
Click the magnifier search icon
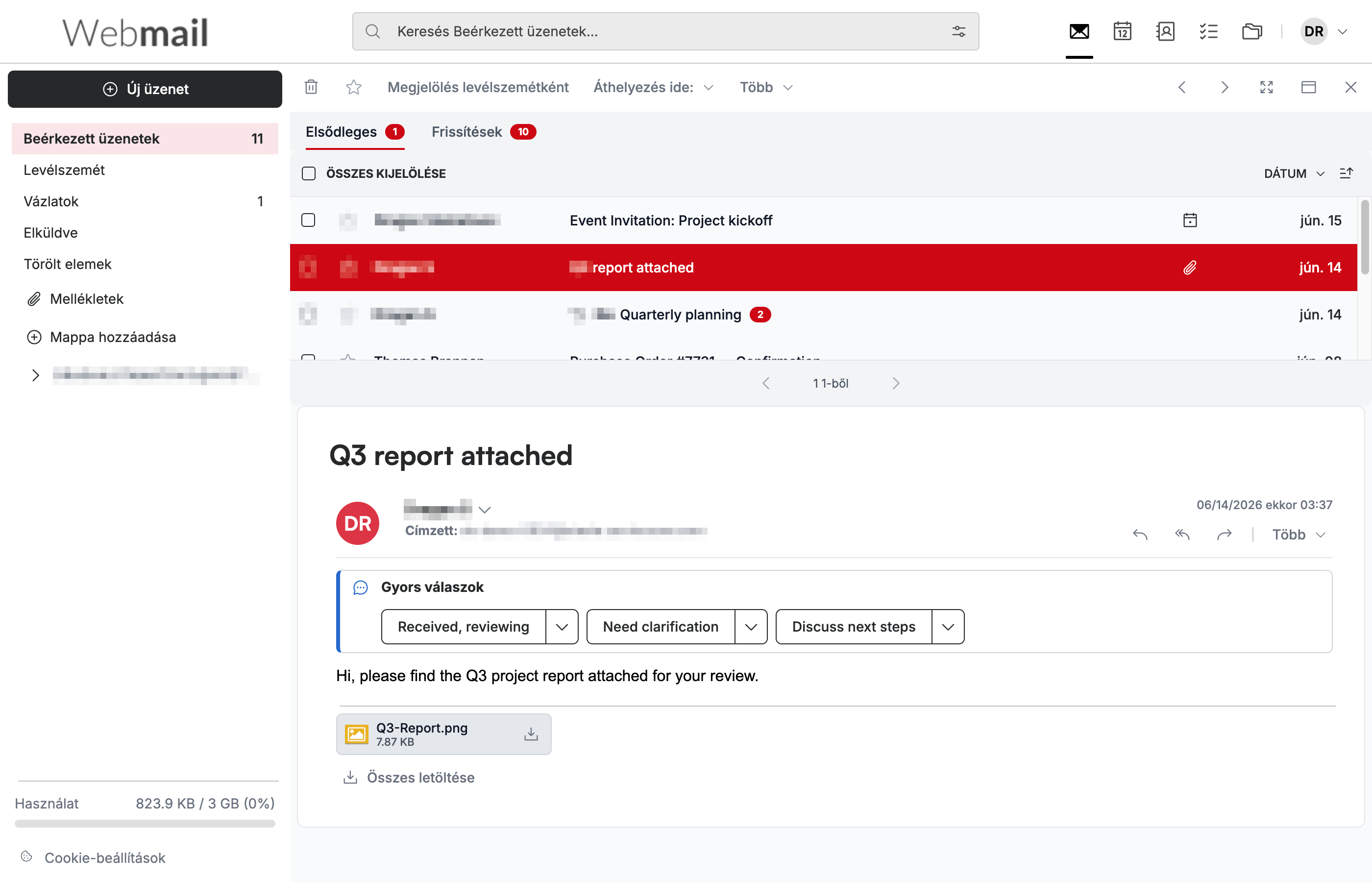tap(373, 31)
